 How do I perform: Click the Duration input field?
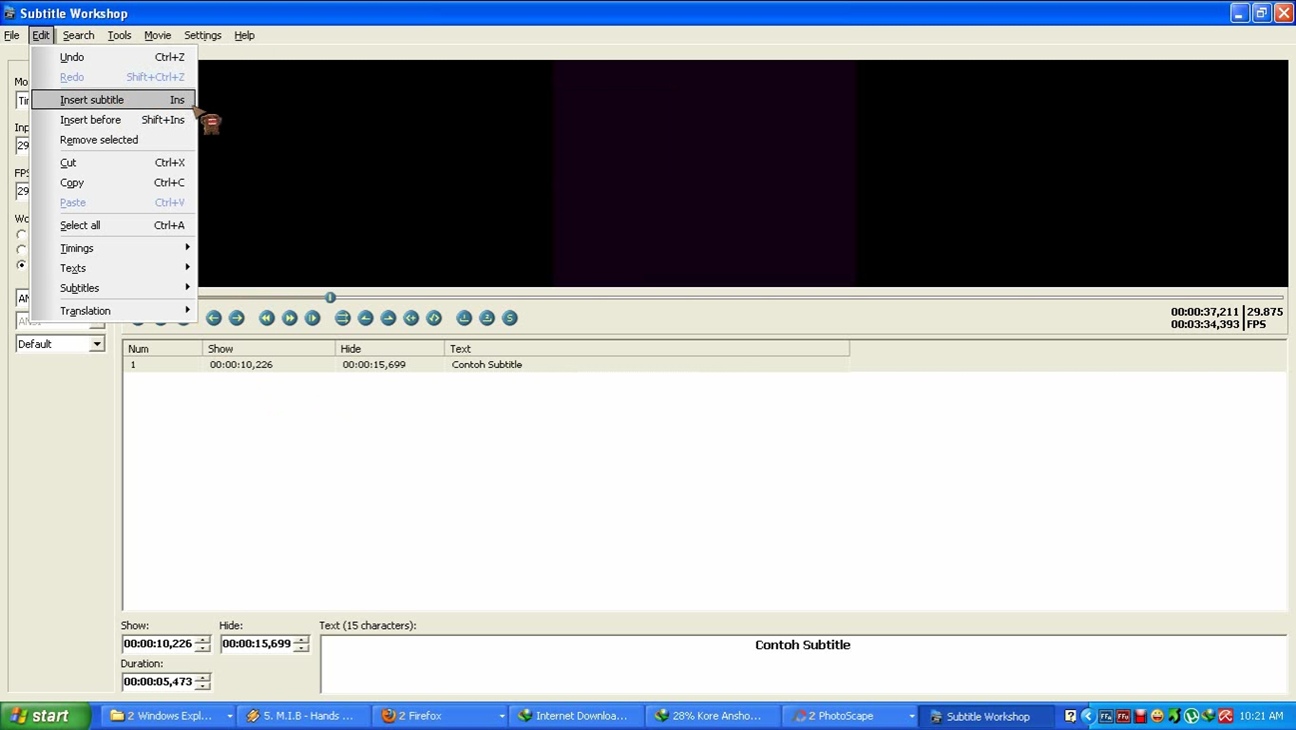(158, 682)
